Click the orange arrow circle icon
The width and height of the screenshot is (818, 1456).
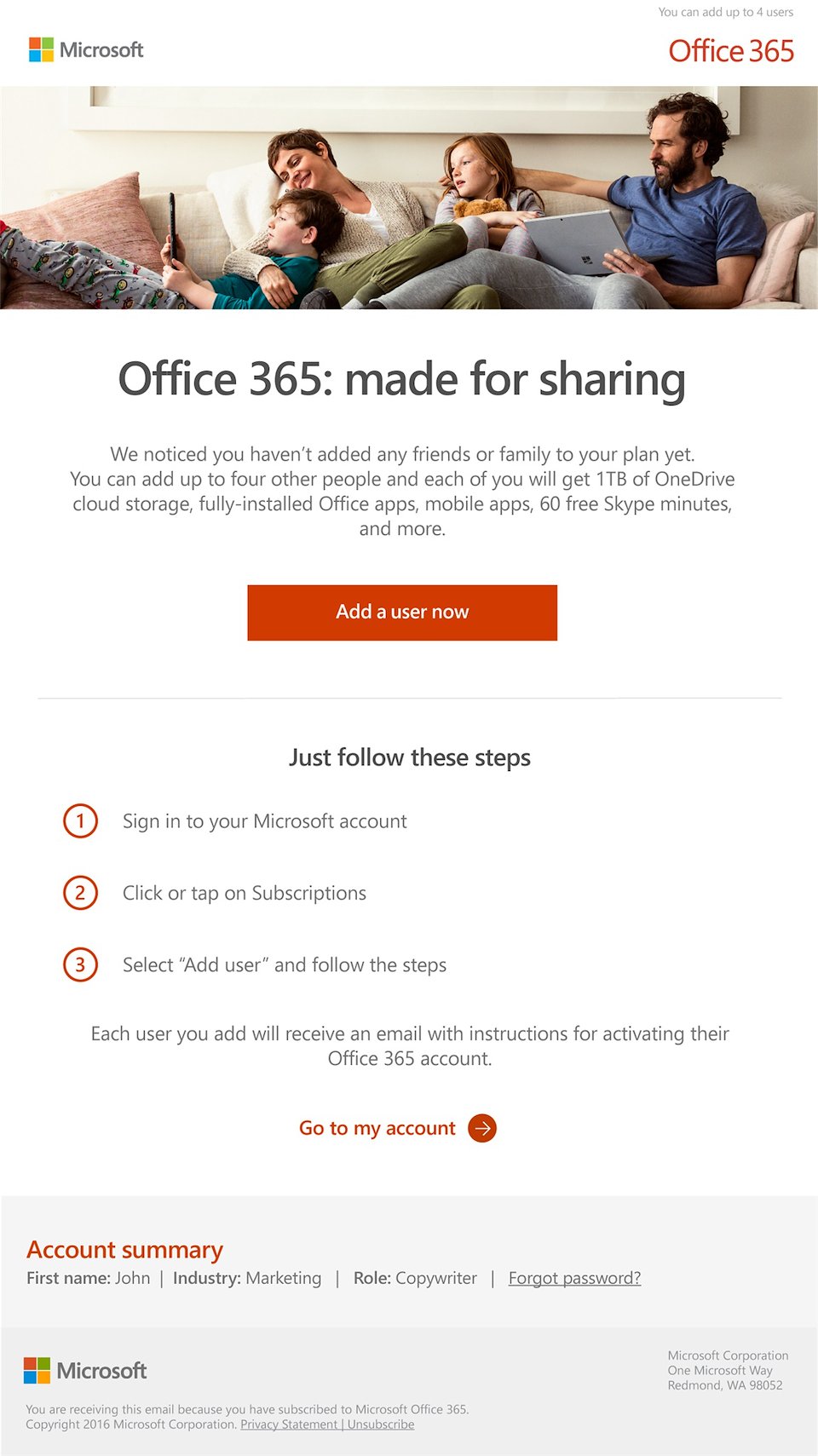pos(482,1128)
